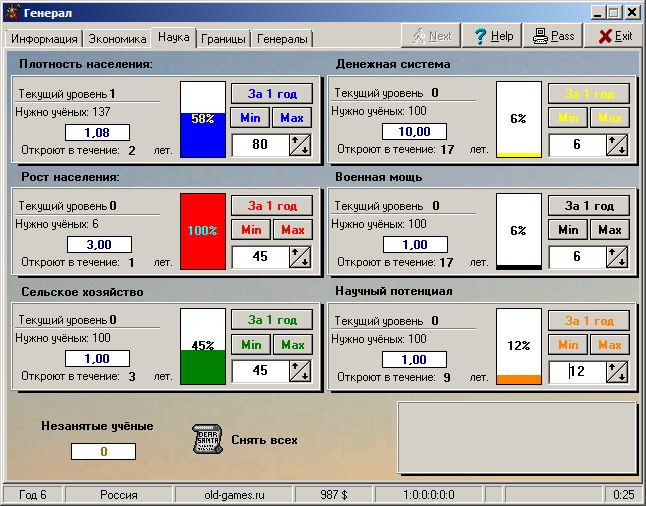The image size is (646, 506).
Task: Click За 1 год for Сельское хозяйство
Action: tap(272, 320)
